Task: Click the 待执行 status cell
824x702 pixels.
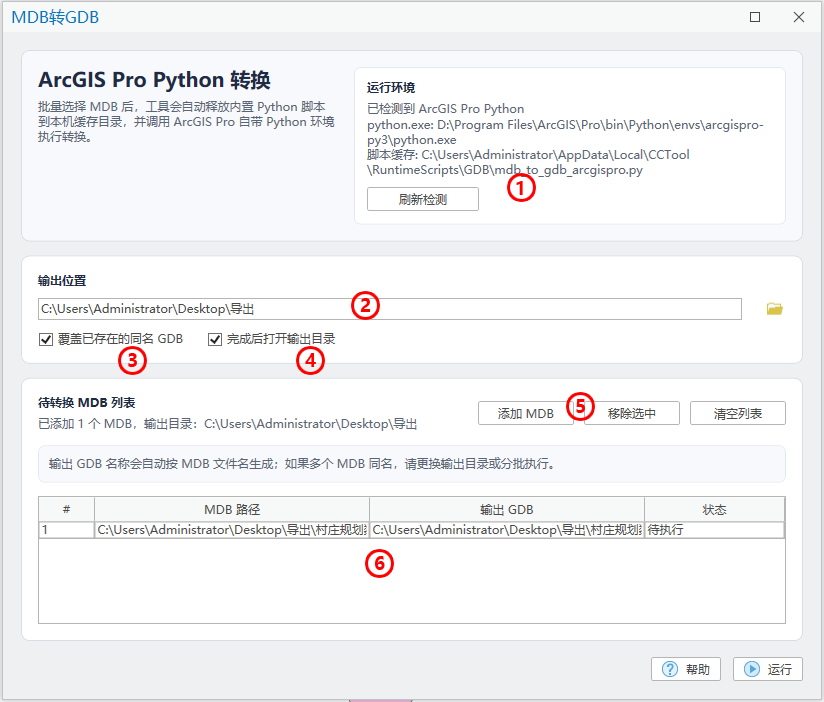Action: pos(714,530)
